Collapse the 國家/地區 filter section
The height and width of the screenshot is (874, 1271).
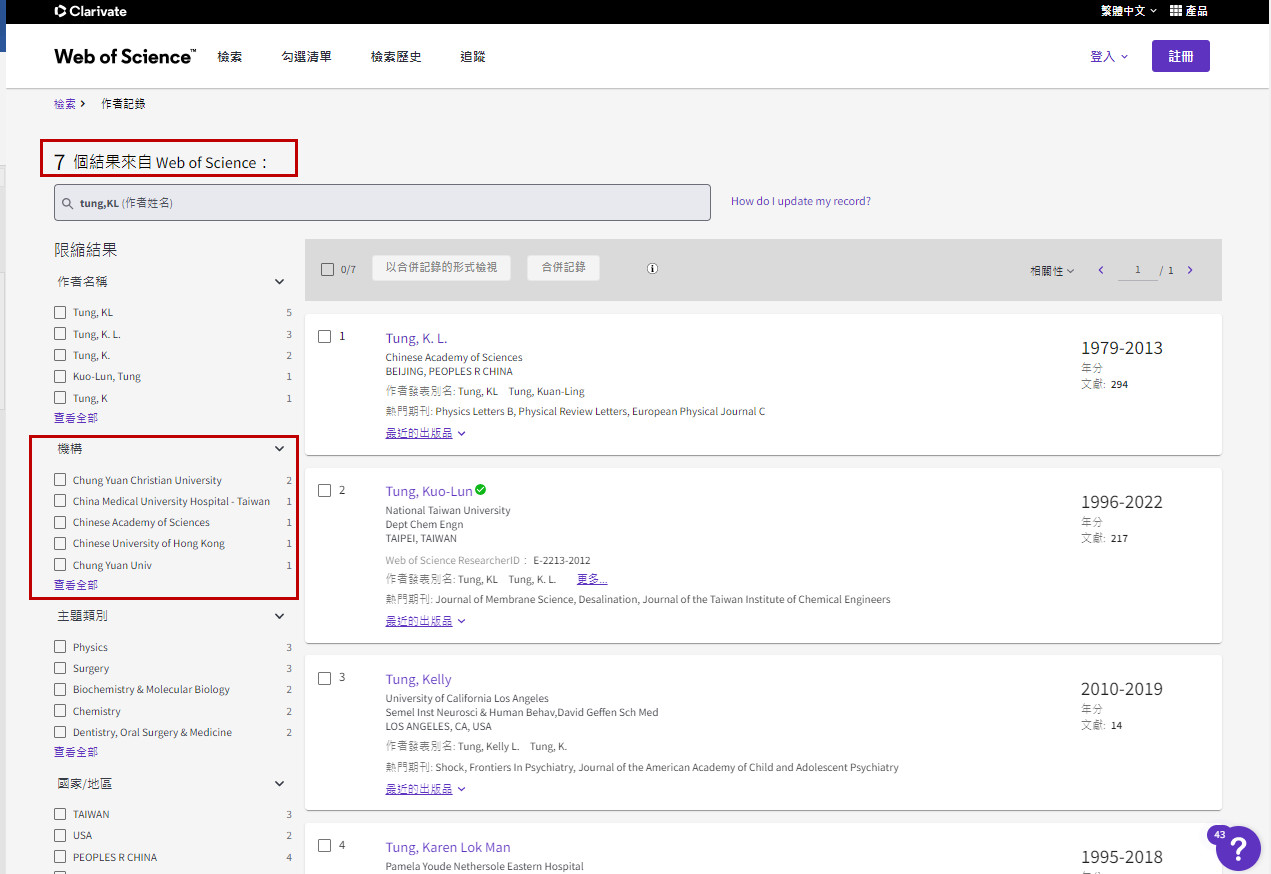[x=279, y=784]
